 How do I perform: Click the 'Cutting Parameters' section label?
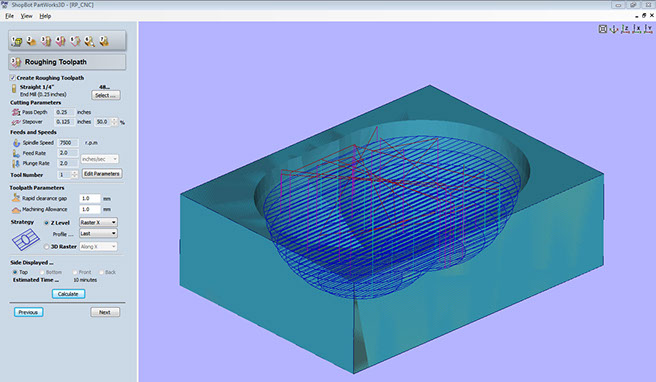[x=36, y=103]
